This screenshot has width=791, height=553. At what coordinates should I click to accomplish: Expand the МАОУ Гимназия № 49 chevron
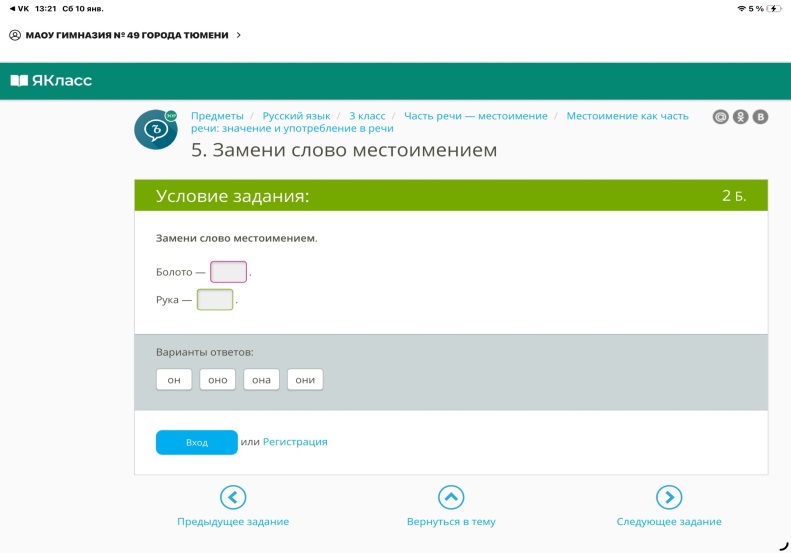coord(238,35)
